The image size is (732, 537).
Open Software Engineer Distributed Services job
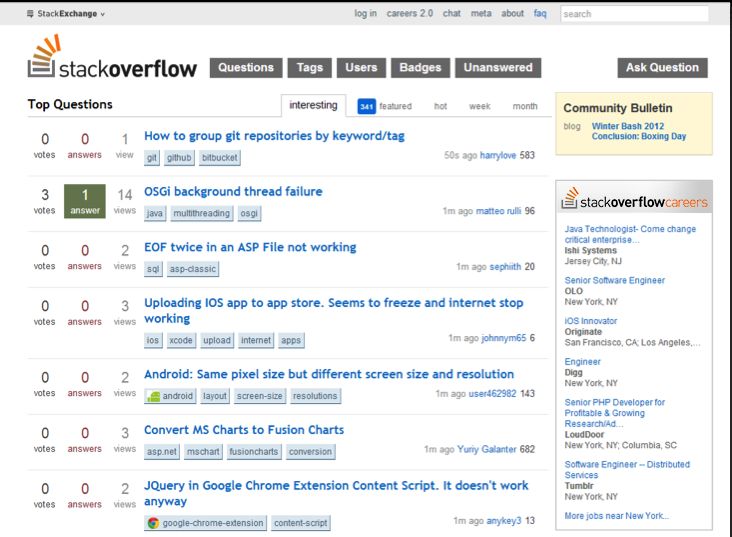click(627, 470)
